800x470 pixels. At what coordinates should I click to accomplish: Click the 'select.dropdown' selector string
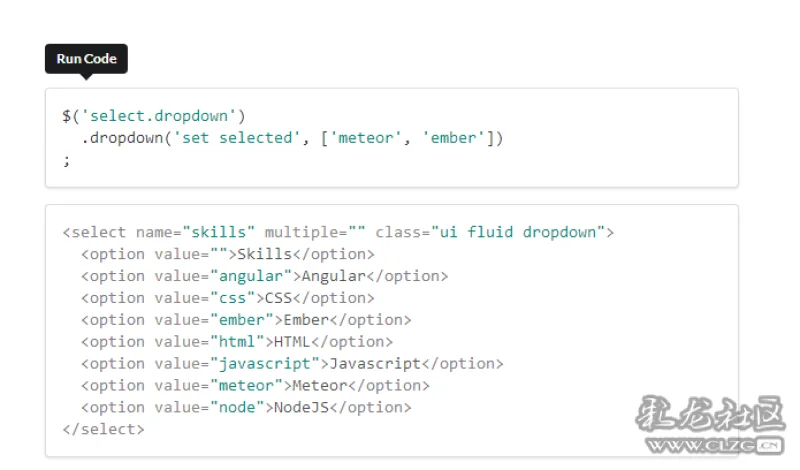coord(159,116)
